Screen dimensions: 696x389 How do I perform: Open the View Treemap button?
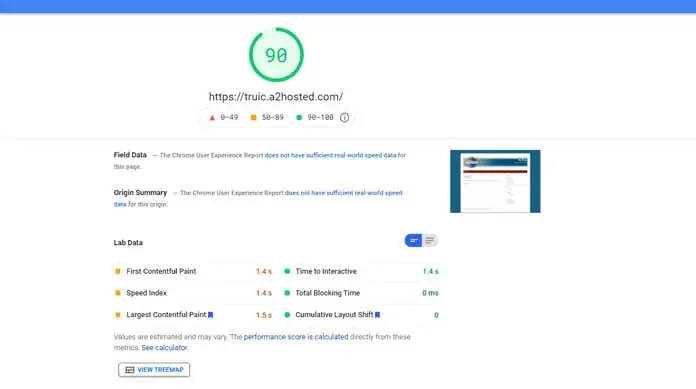[154, 370]
